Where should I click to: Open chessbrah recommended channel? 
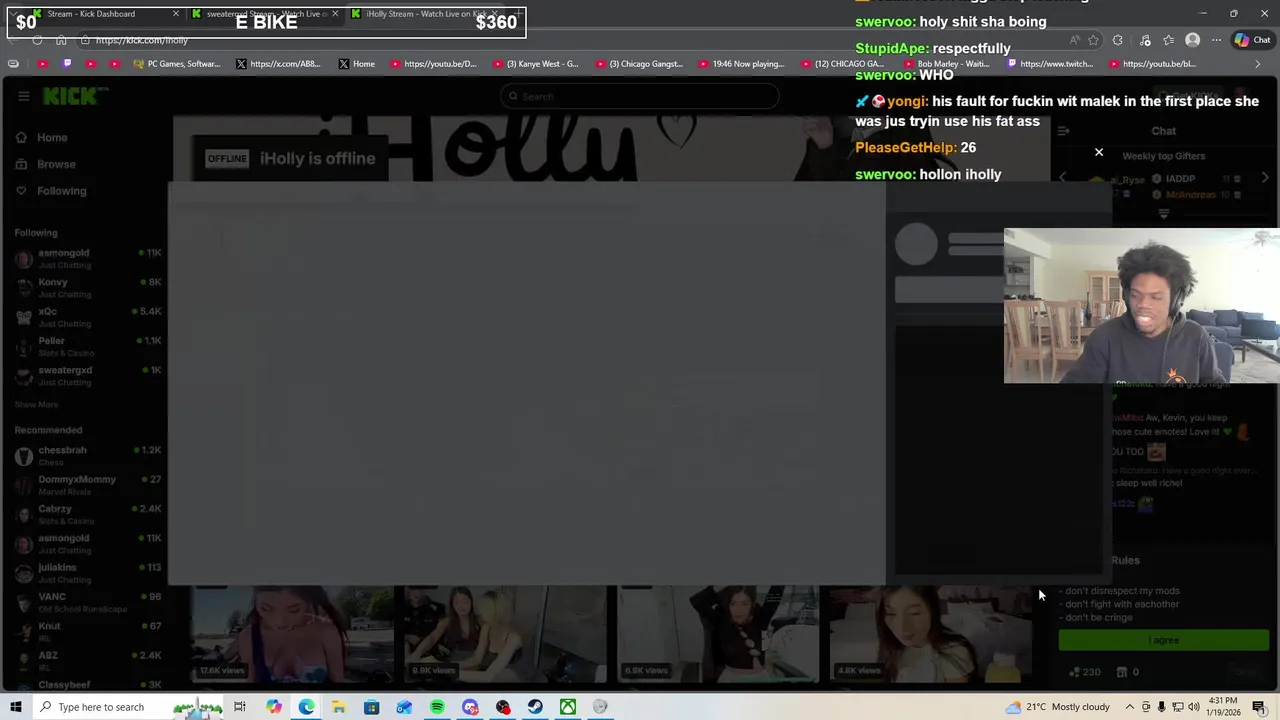[x=87, y=455]
